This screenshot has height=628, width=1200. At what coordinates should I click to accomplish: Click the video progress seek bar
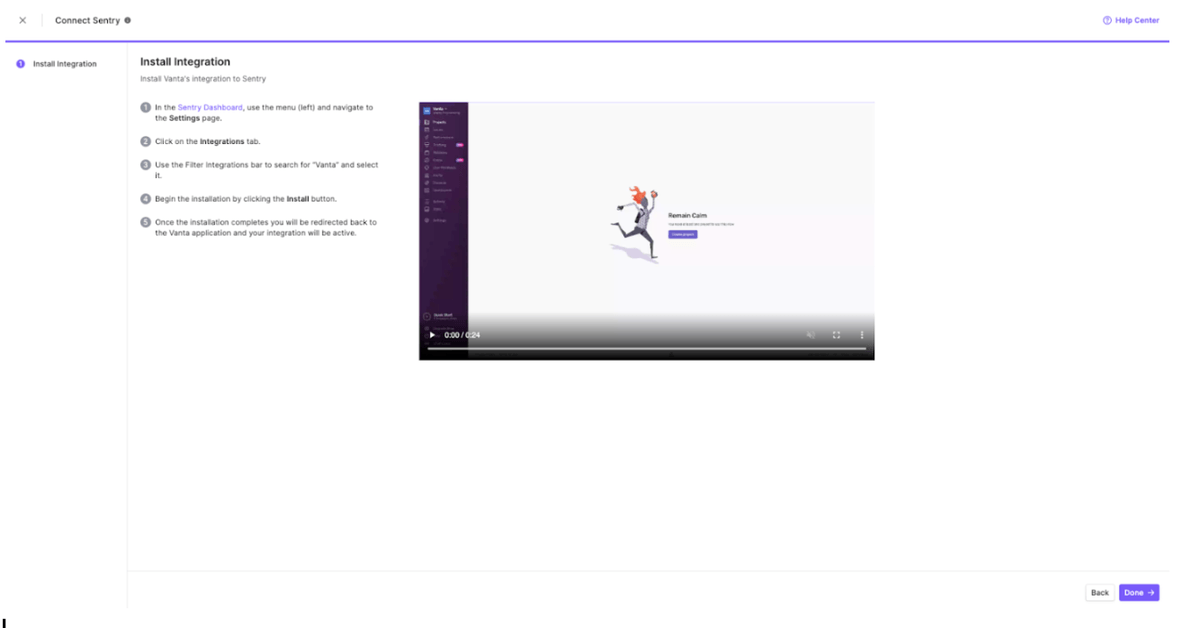(x=646, y=349)
